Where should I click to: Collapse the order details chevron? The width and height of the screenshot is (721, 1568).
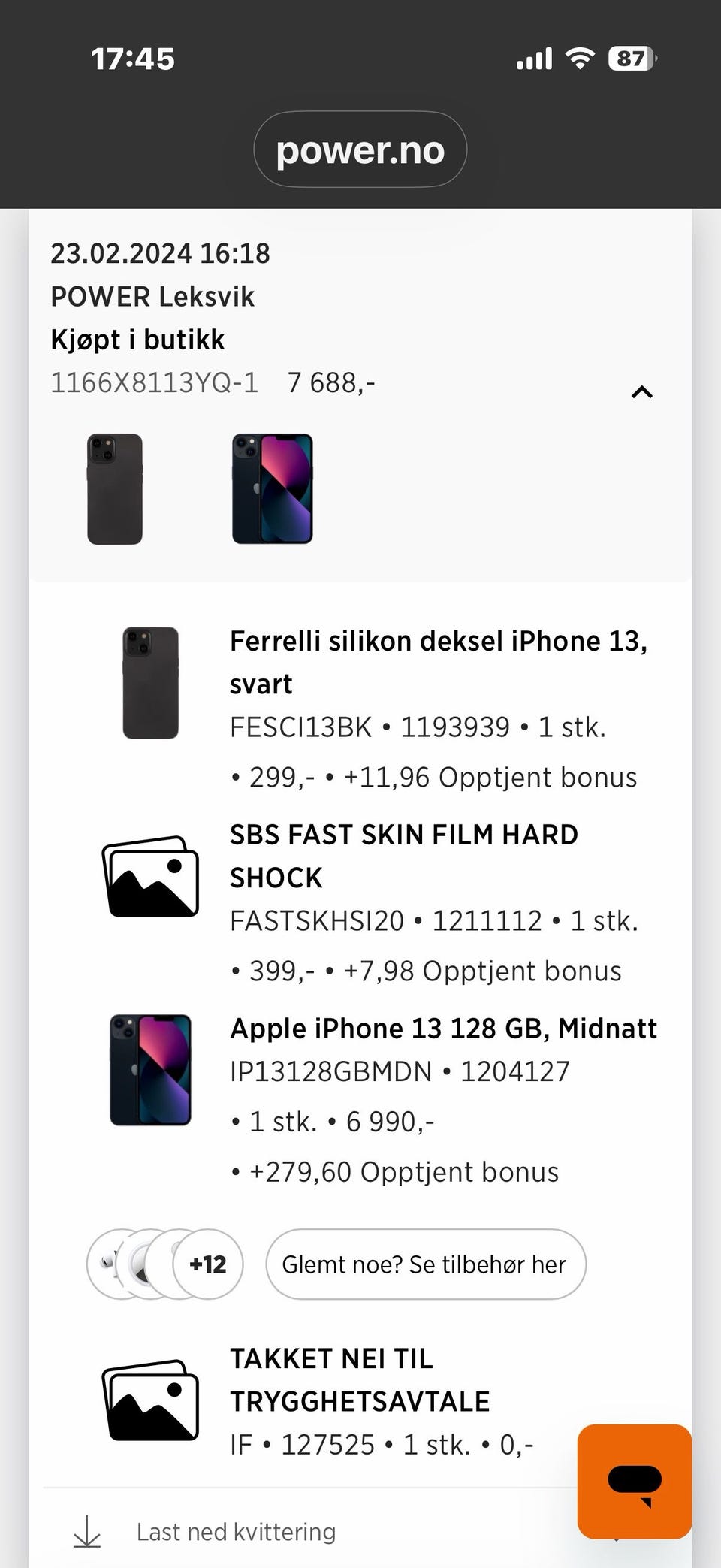tap(641, 391)
